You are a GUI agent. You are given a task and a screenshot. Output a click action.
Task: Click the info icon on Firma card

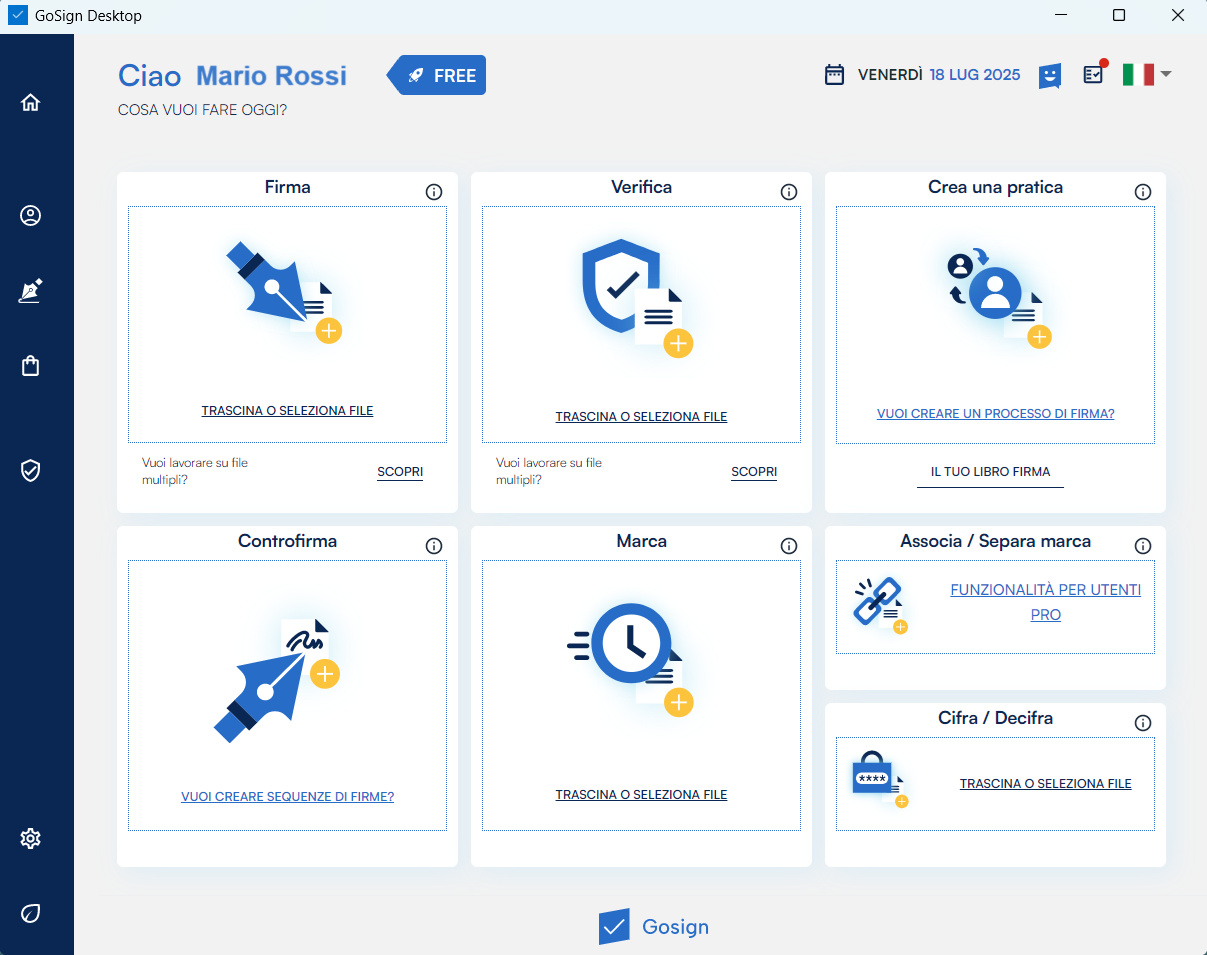pyautogui.click(x=434, y=192)
